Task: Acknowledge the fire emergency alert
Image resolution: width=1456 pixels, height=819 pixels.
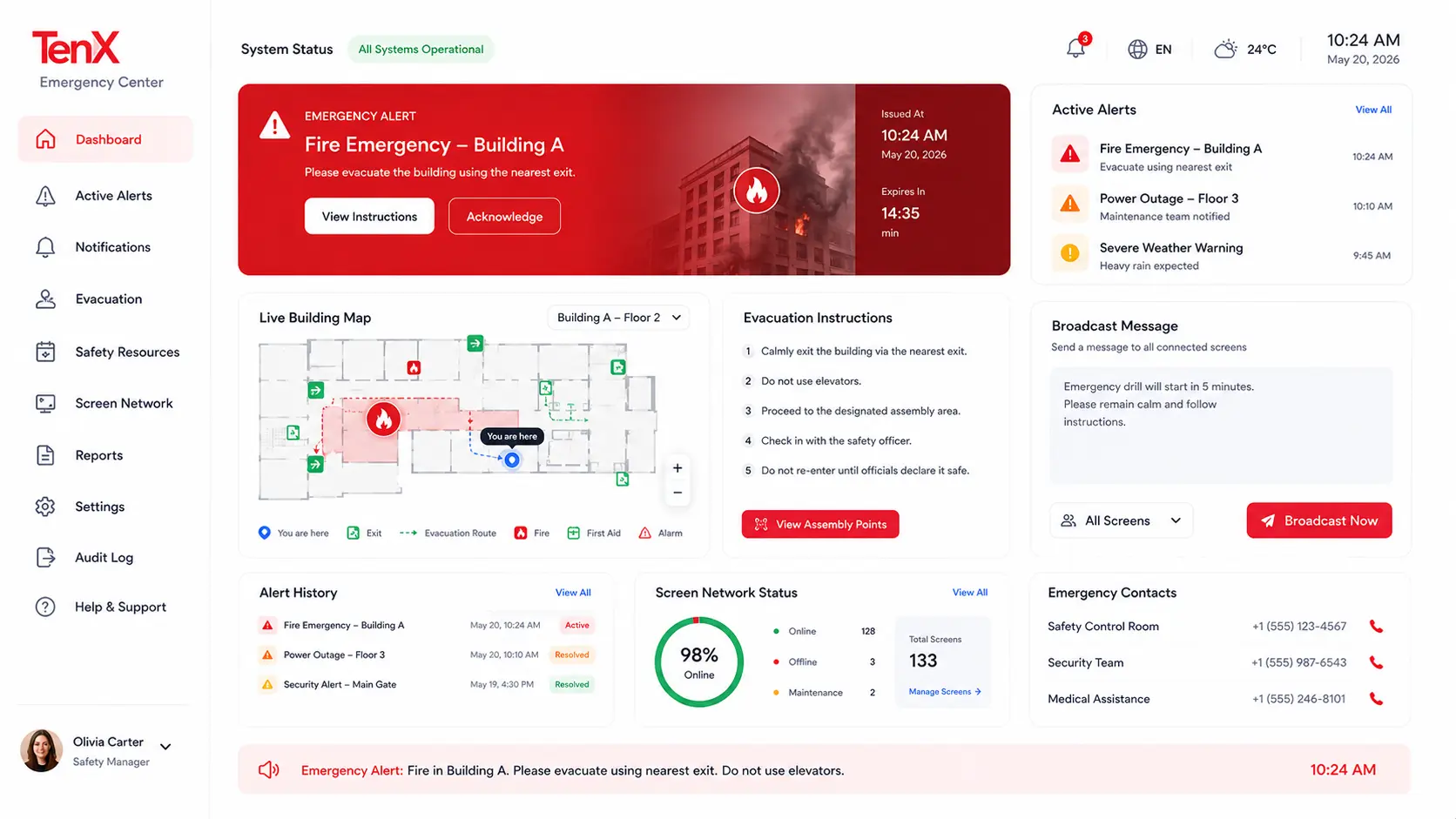Action: pyautogui.click(x=504, y=217)
